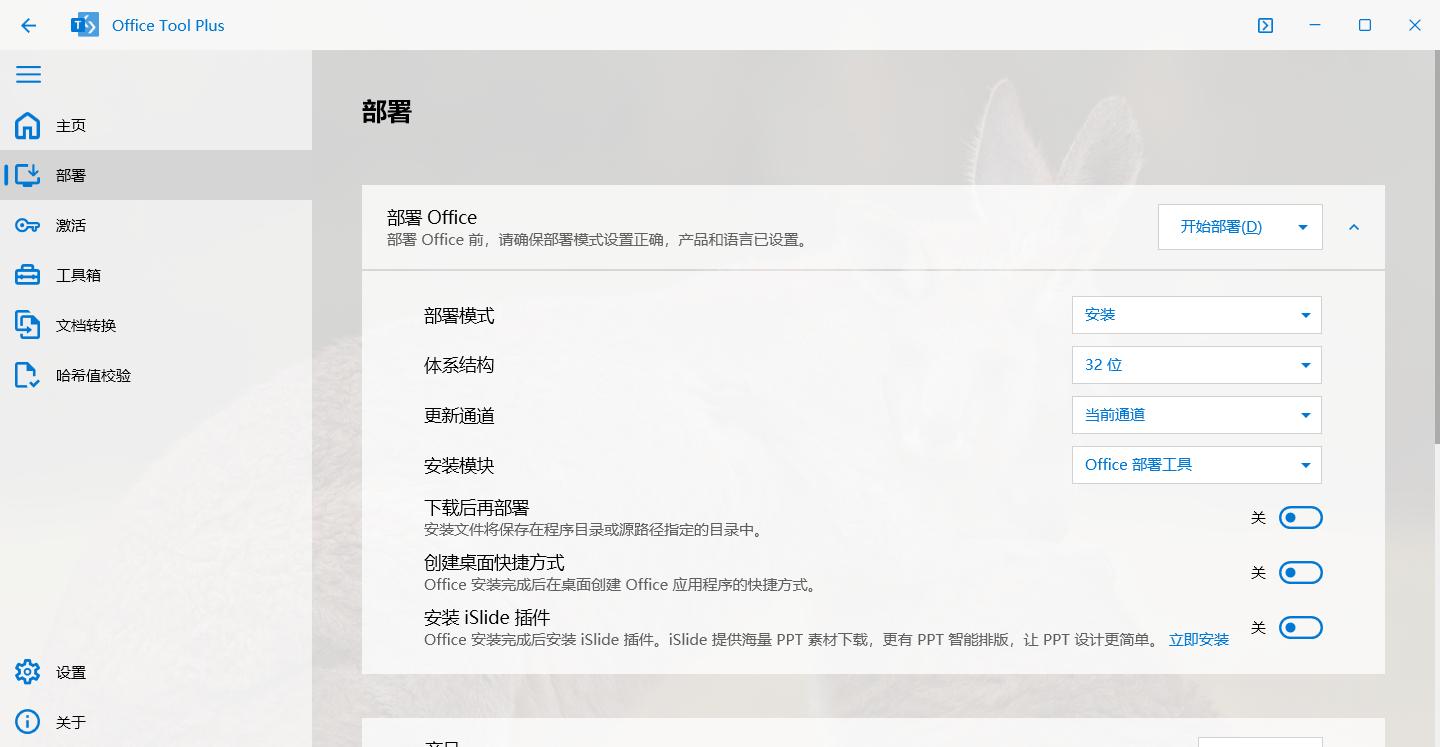1440x747 pixels.
Task: Toggle the hamburger navigation menu
Action: [x=28, y=74]
